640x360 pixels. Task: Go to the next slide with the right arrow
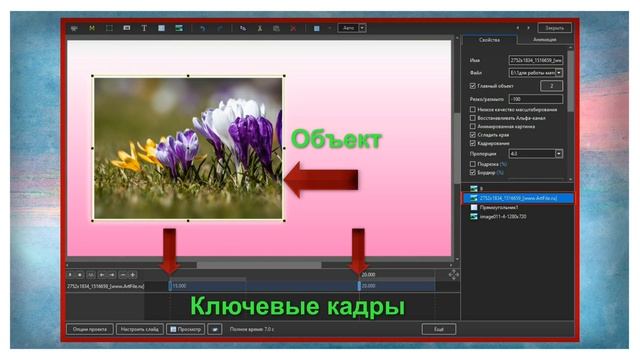[529, 28]
